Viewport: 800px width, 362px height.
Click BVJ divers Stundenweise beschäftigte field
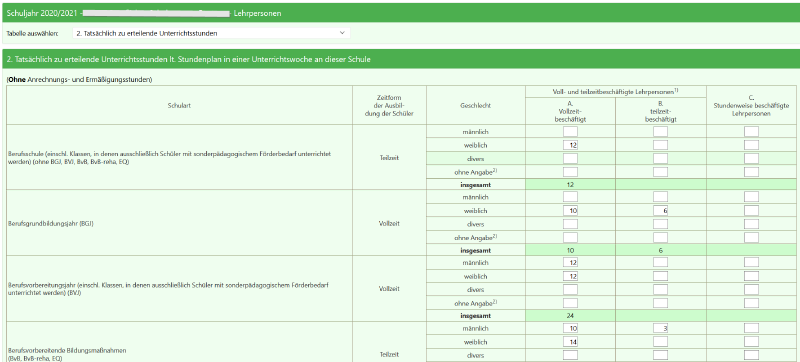coord(751,289)
